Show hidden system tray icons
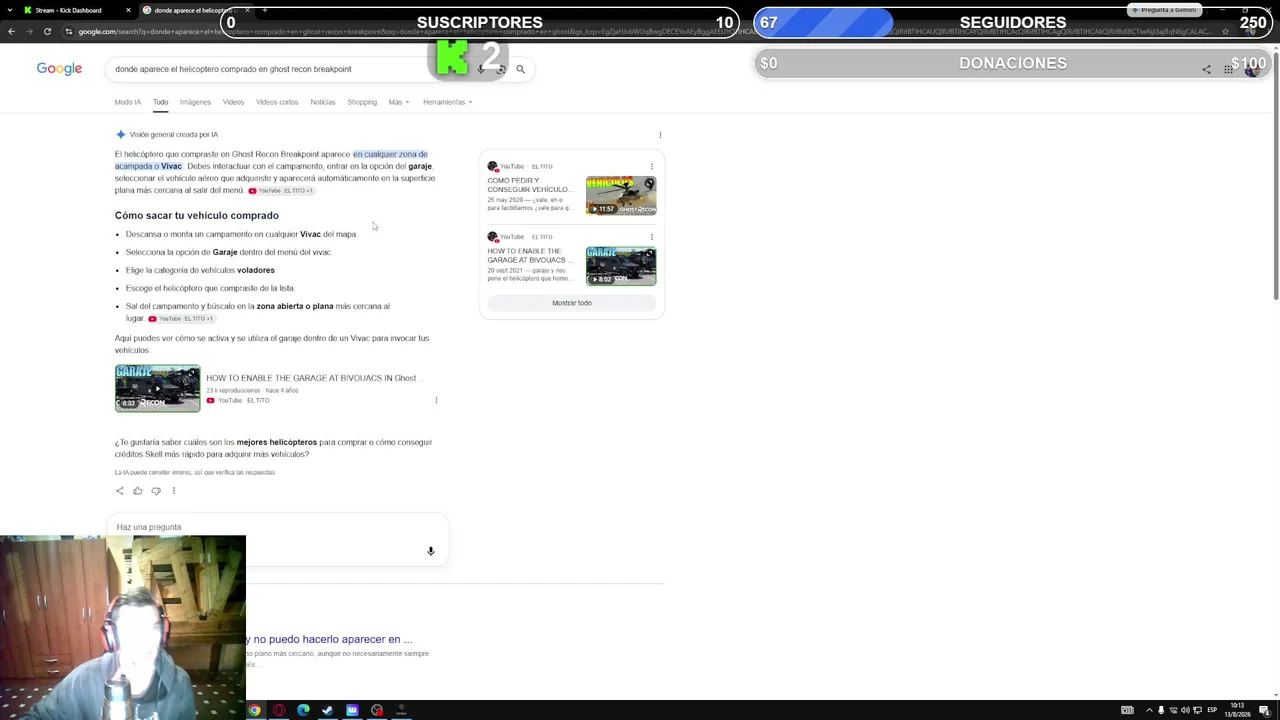 click(x=1148, y=710)
